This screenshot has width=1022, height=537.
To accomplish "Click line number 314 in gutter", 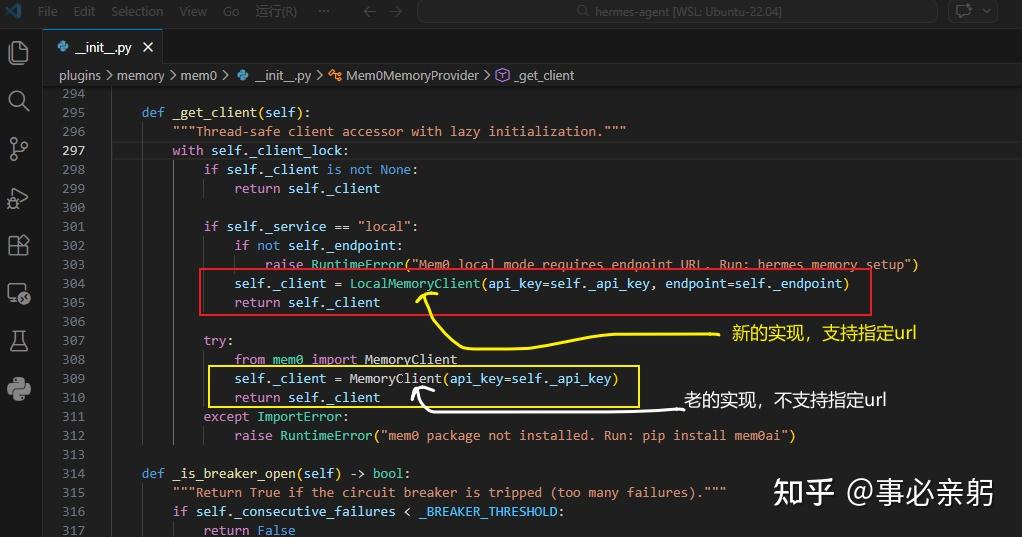I will tap(73, 474).
